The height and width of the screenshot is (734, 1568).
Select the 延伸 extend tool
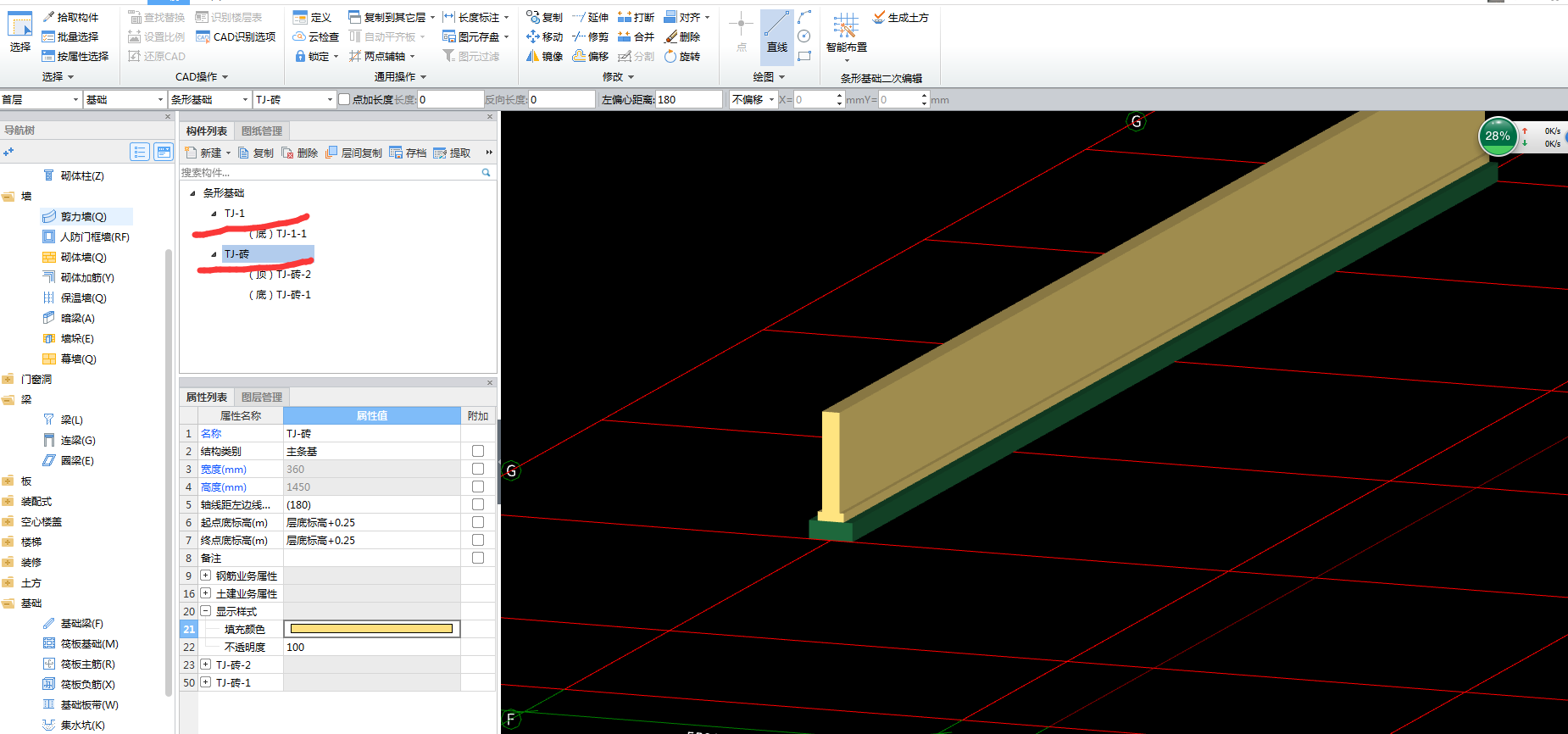(x=590, y=17)
